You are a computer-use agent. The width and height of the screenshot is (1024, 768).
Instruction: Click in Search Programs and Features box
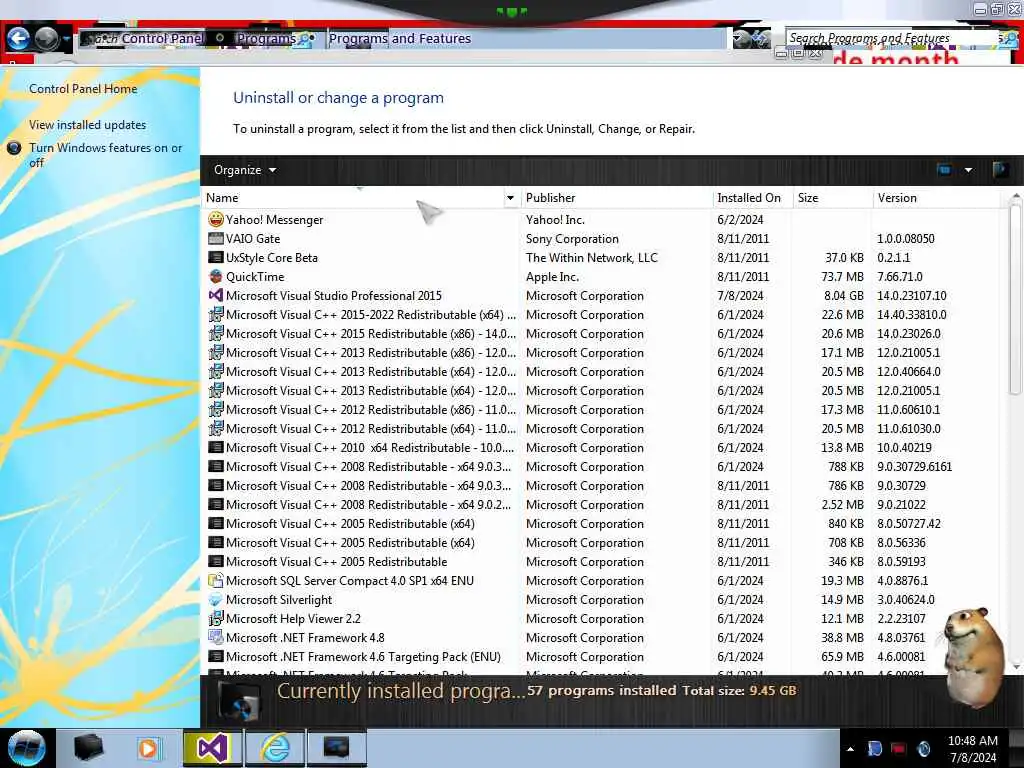pos(891,39)
